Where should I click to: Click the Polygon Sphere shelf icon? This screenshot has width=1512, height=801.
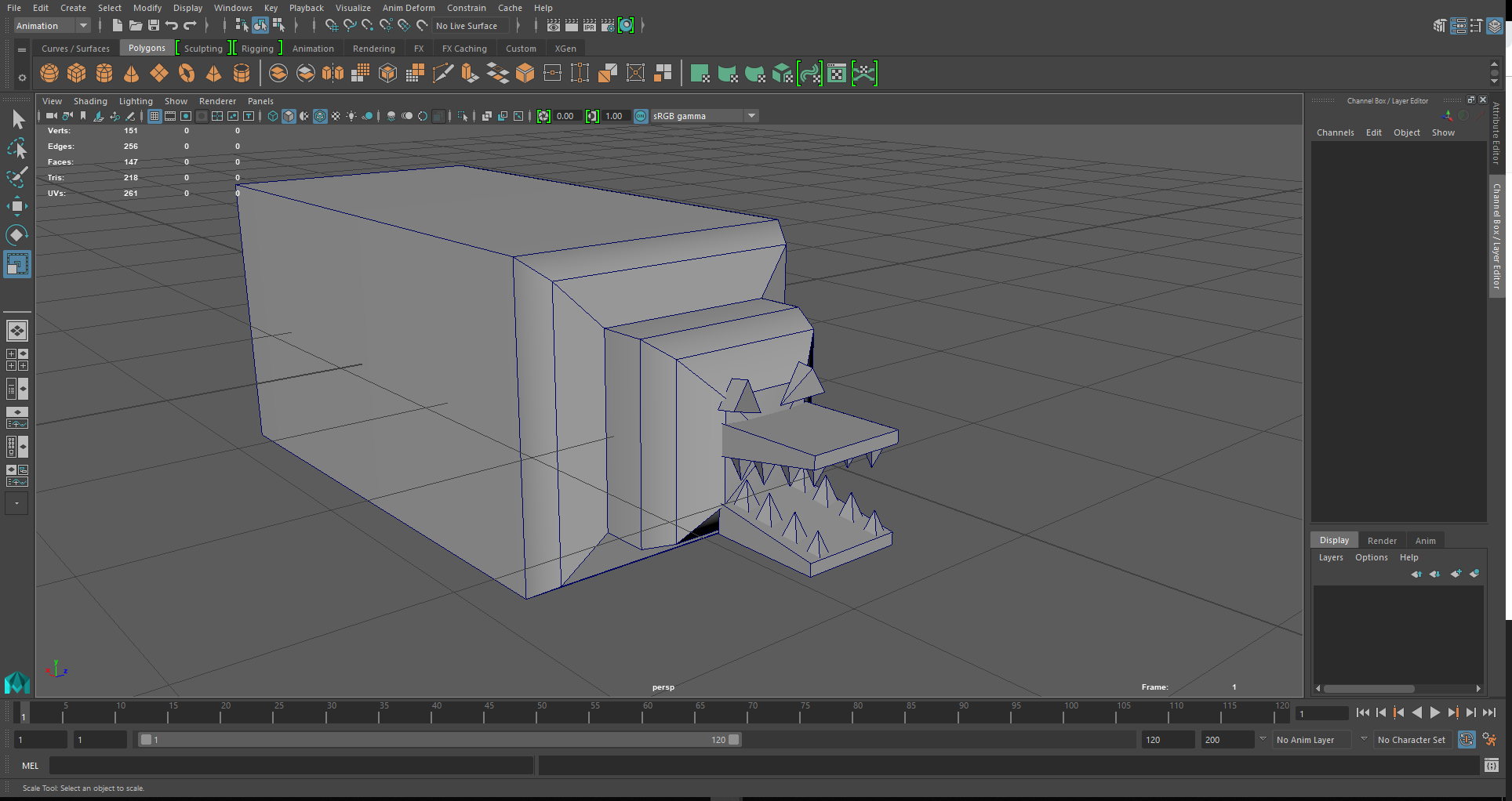click(x=49, y=74)
